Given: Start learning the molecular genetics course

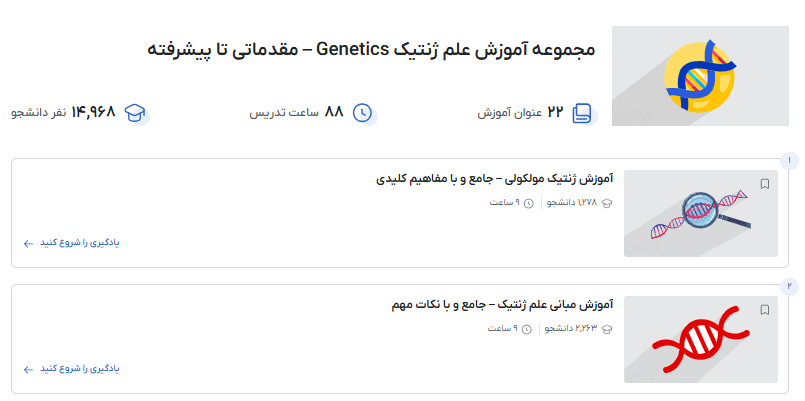Looking at the screenshot, I should coord(78,243).
